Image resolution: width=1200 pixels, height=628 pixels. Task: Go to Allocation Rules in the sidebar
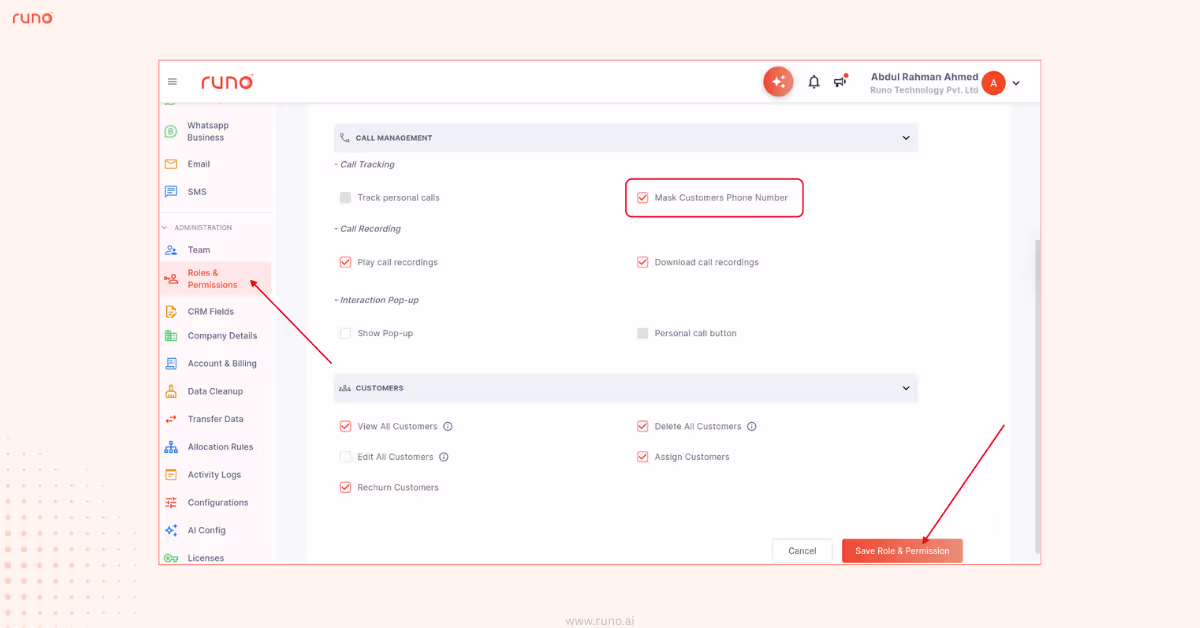pyautogui.click(x=219, y=447)
